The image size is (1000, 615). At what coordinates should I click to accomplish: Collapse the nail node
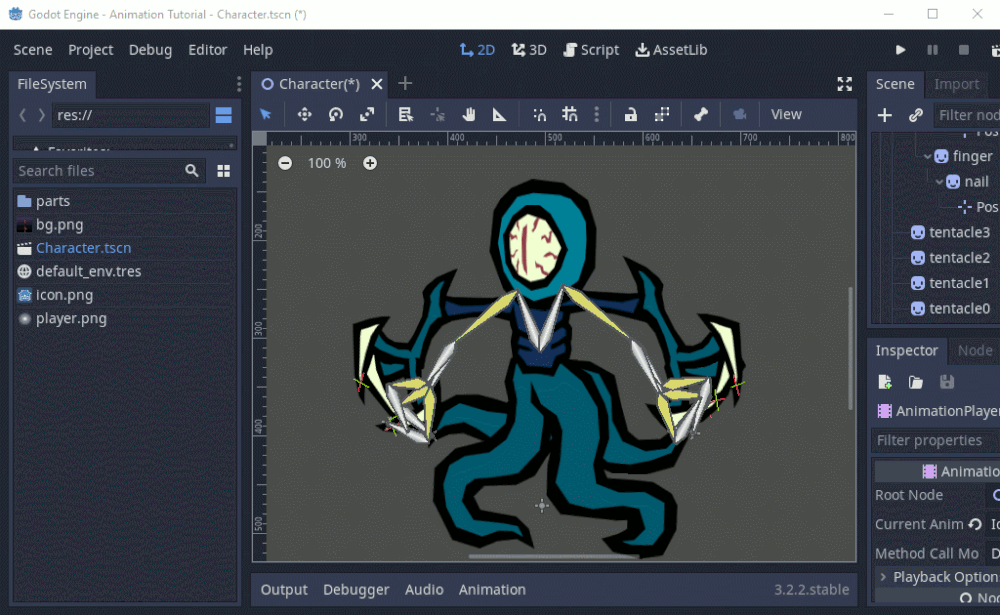pyautogui.click(x=939, y=182)
